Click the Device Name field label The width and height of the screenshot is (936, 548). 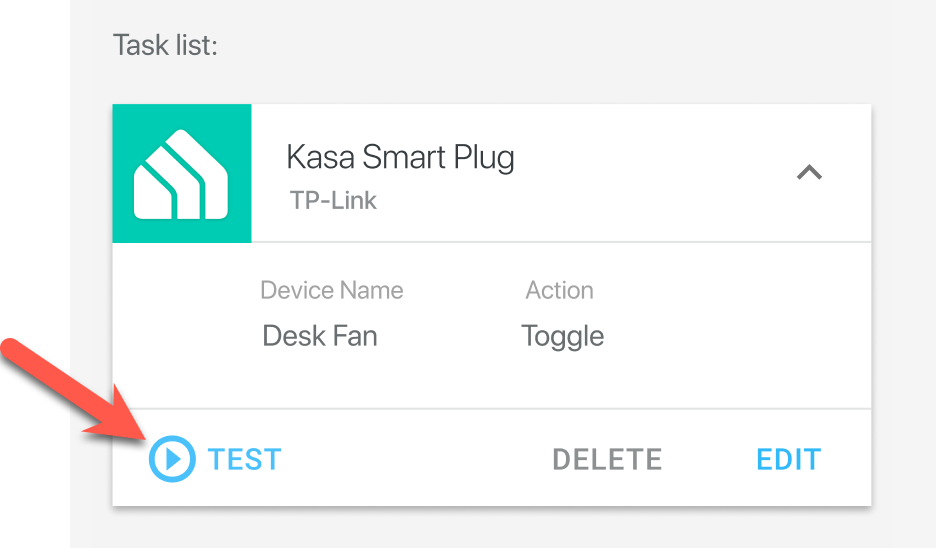click(x=332, y=290)
